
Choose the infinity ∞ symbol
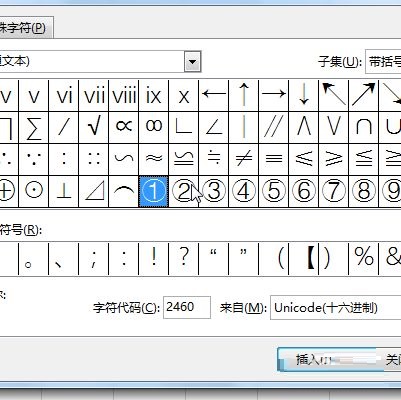tap(154, 127)
